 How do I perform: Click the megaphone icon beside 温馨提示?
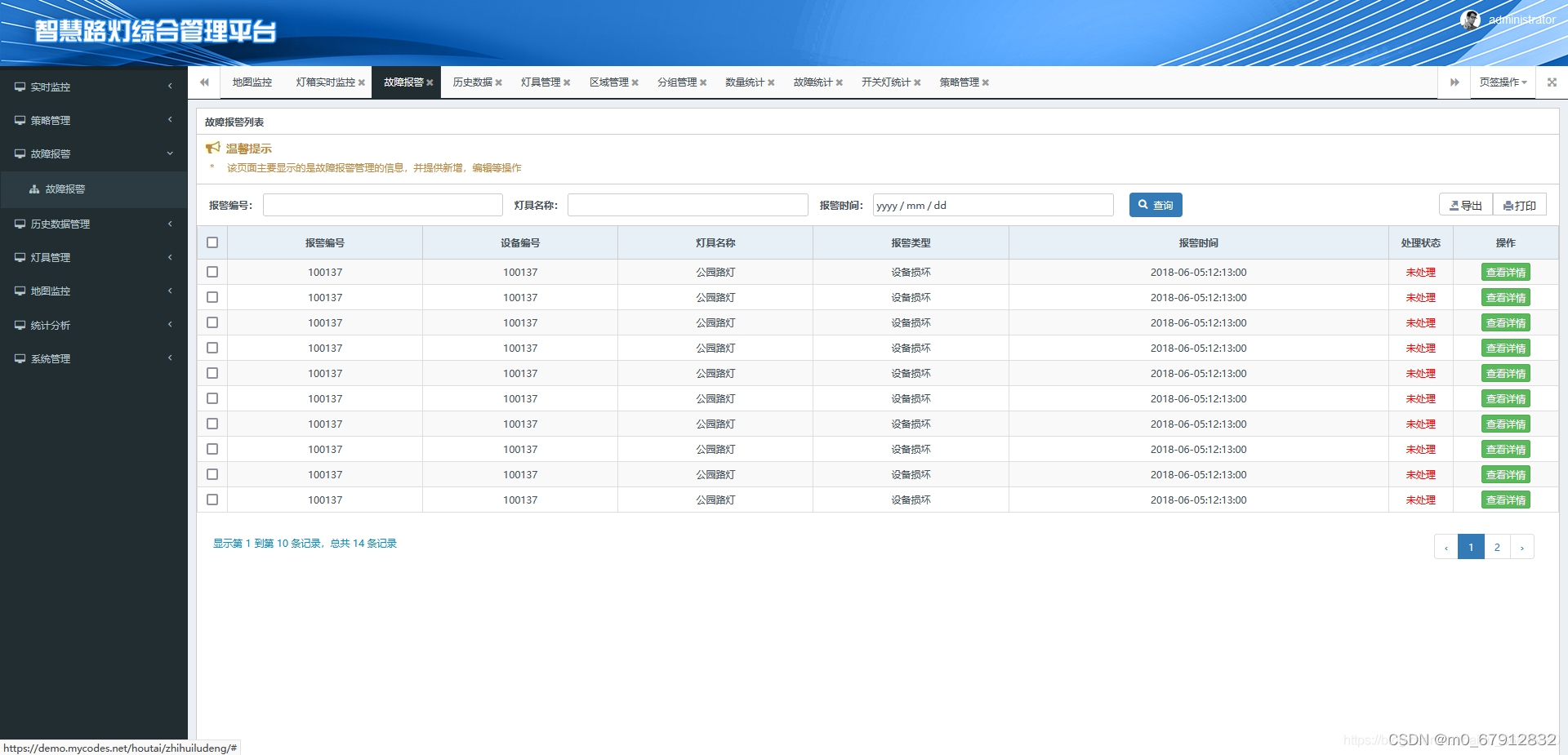pos(213,148)
